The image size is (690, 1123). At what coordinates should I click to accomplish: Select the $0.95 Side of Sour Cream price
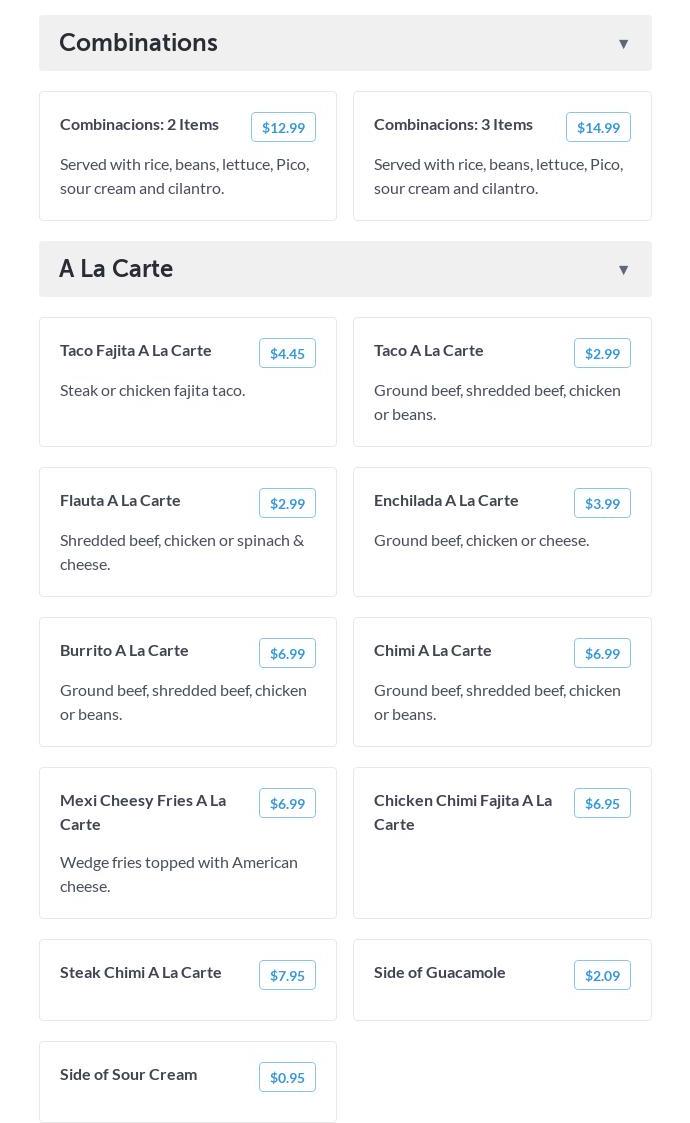coord(287,1077)
